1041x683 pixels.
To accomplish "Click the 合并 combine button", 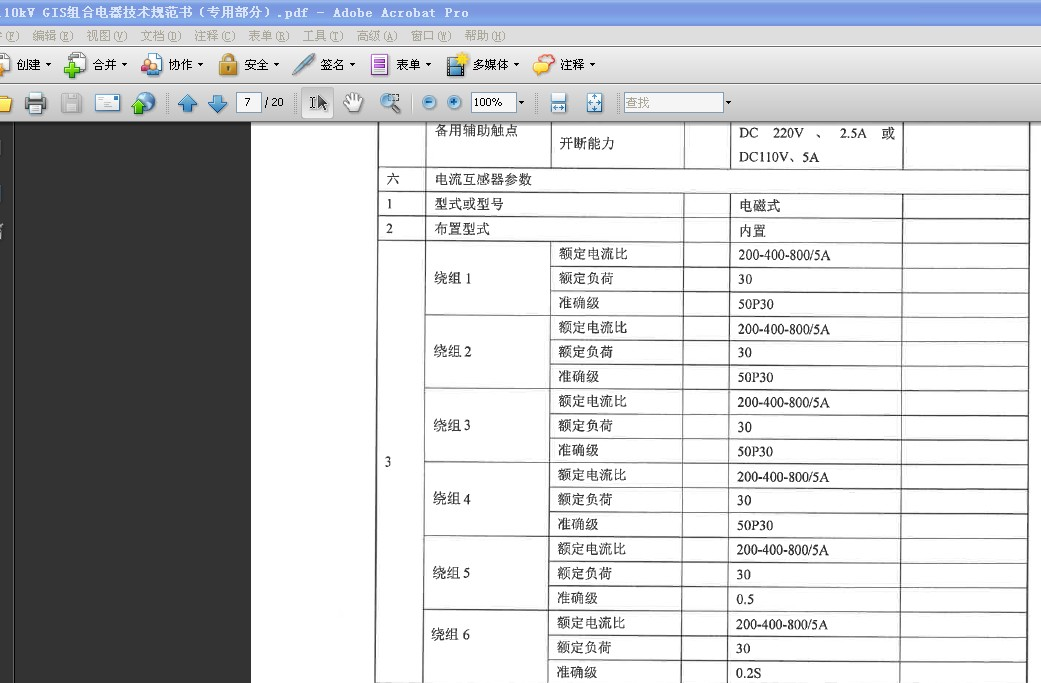I will pyautogui.click(x=103, y=65).
